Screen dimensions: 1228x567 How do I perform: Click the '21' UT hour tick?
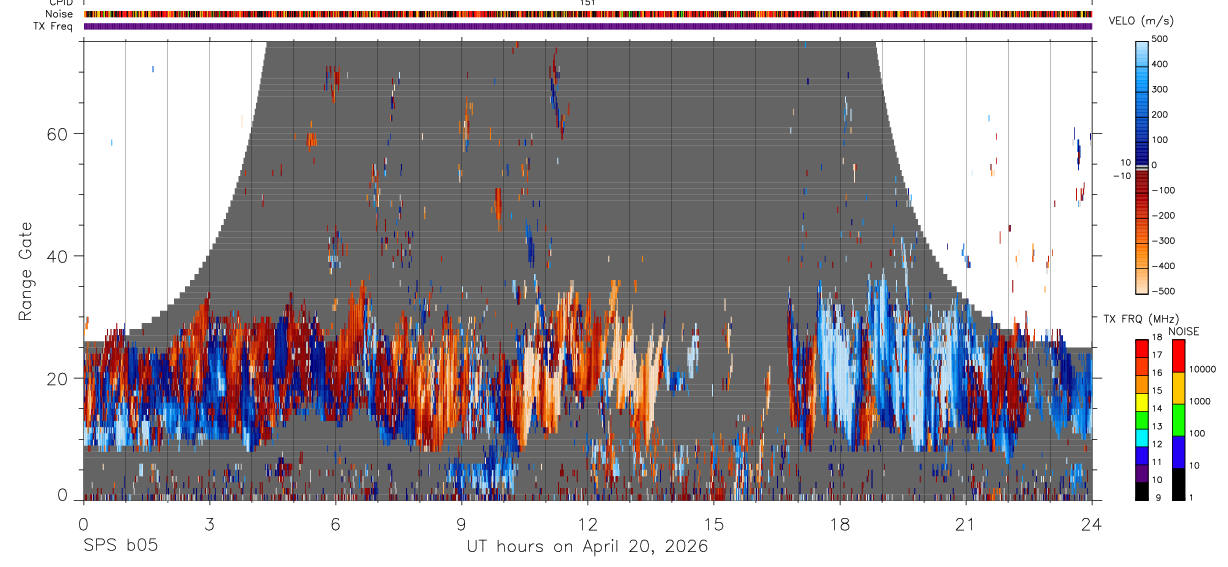(x=966, y=524)
